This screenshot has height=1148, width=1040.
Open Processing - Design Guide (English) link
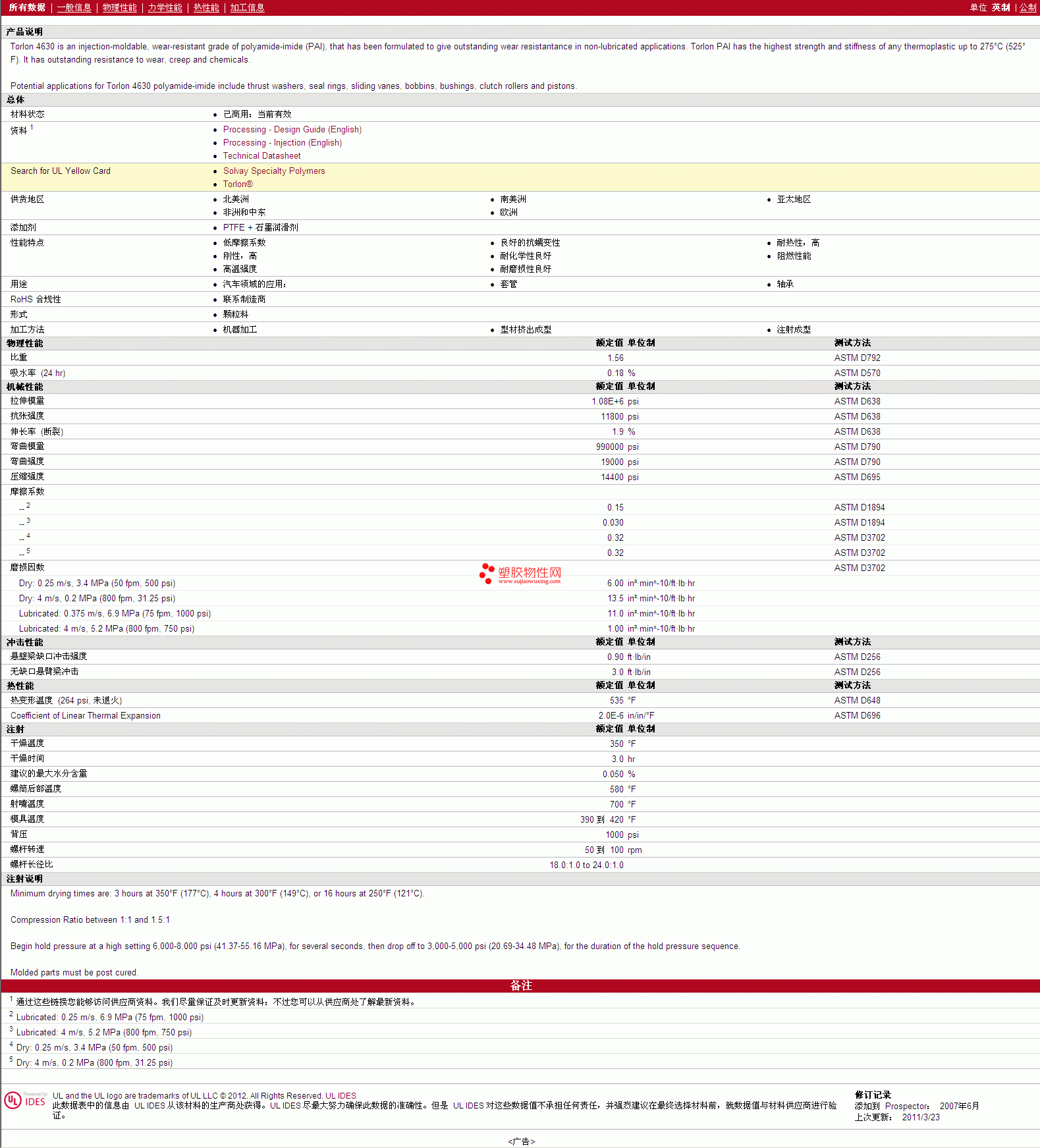[x=292, y=130]
